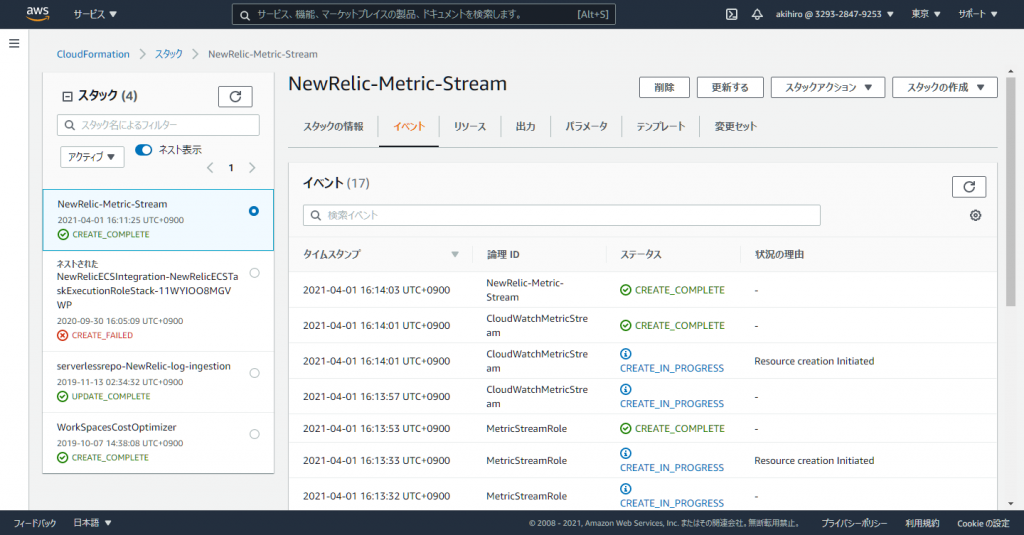Click the 論理 ID column header

(503, 255)
